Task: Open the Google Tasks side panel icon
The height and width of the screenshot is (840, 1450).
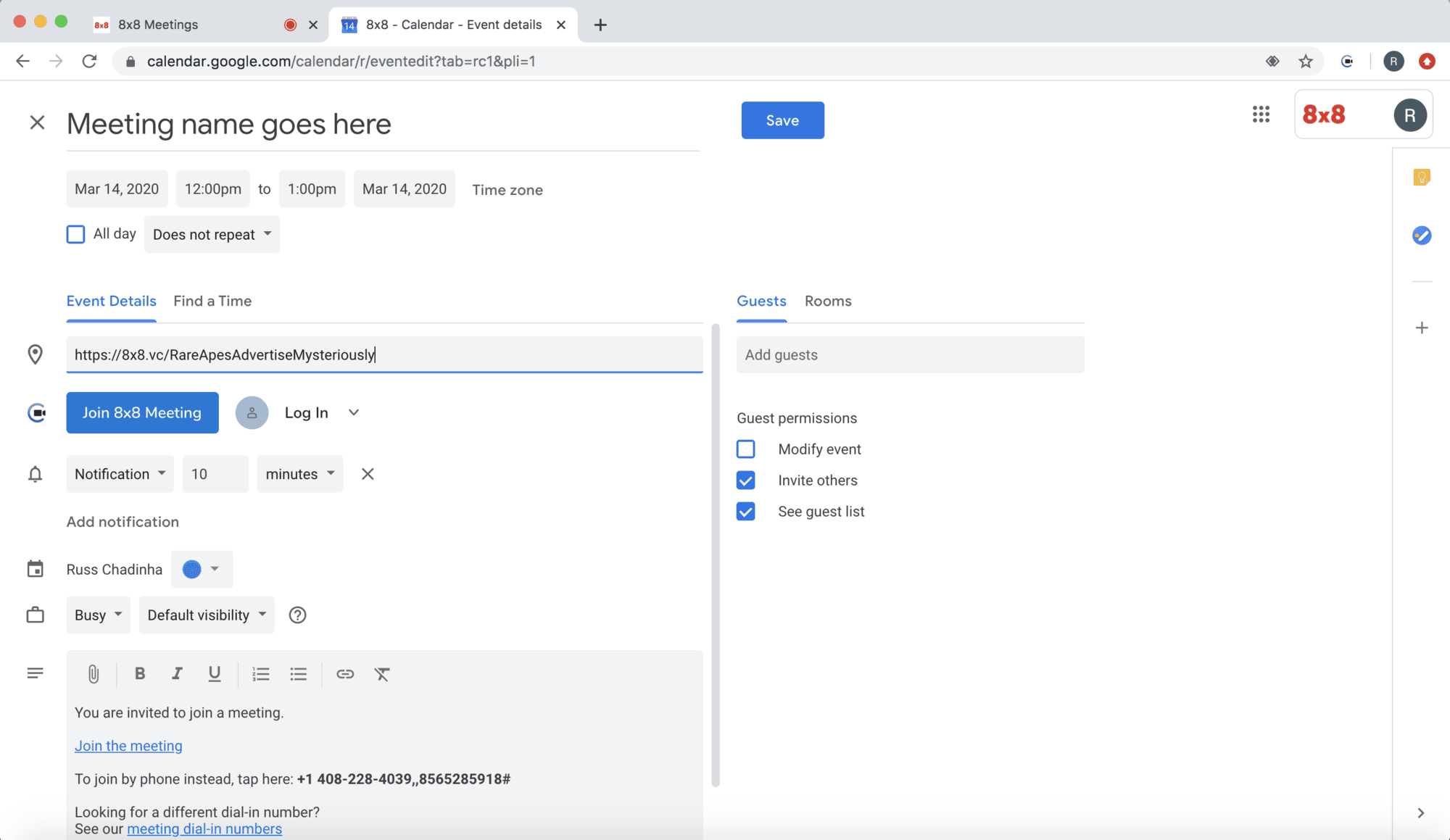Action: click(x=1422, y=235)
